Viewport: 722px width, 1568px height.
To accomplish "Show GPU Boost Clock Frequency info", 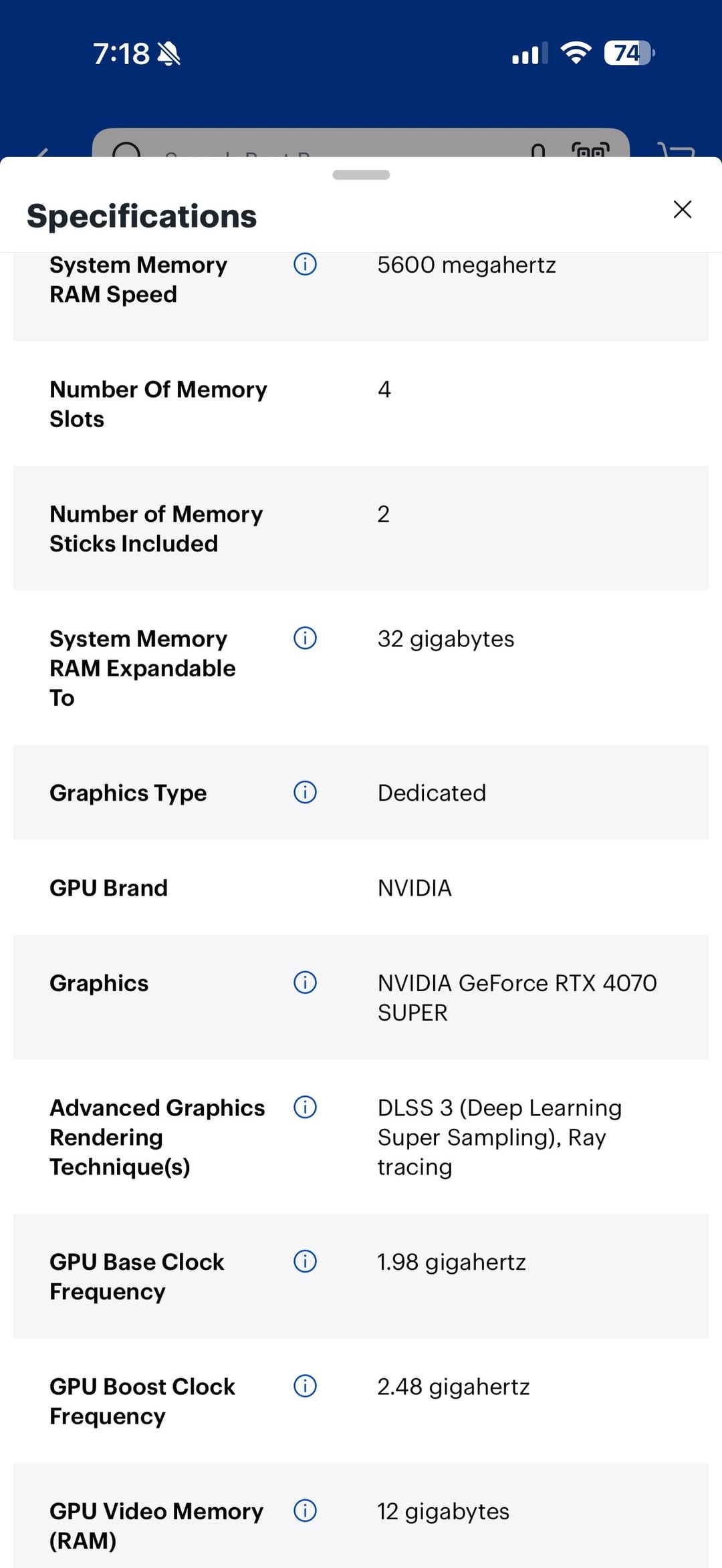I will (x=305, y=1386).
